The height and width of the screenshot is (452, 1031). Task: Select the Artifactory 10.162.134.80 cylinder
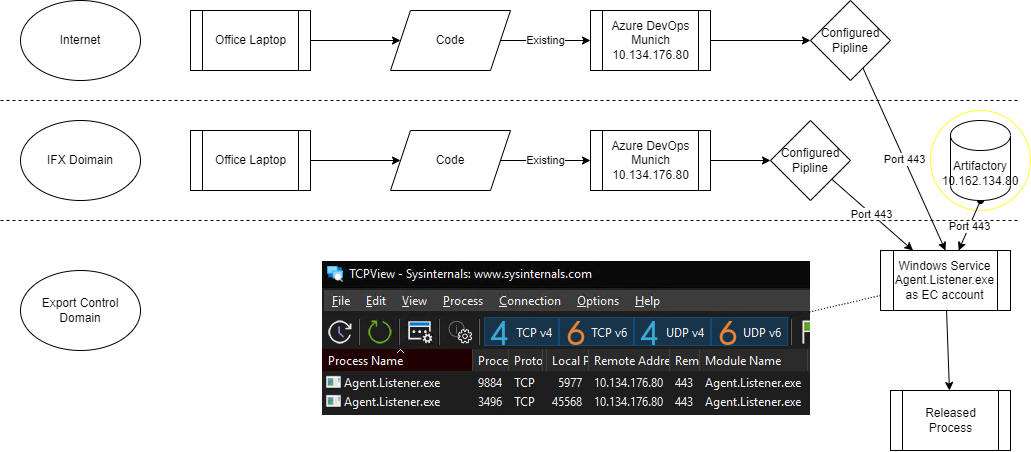point(980,162)
